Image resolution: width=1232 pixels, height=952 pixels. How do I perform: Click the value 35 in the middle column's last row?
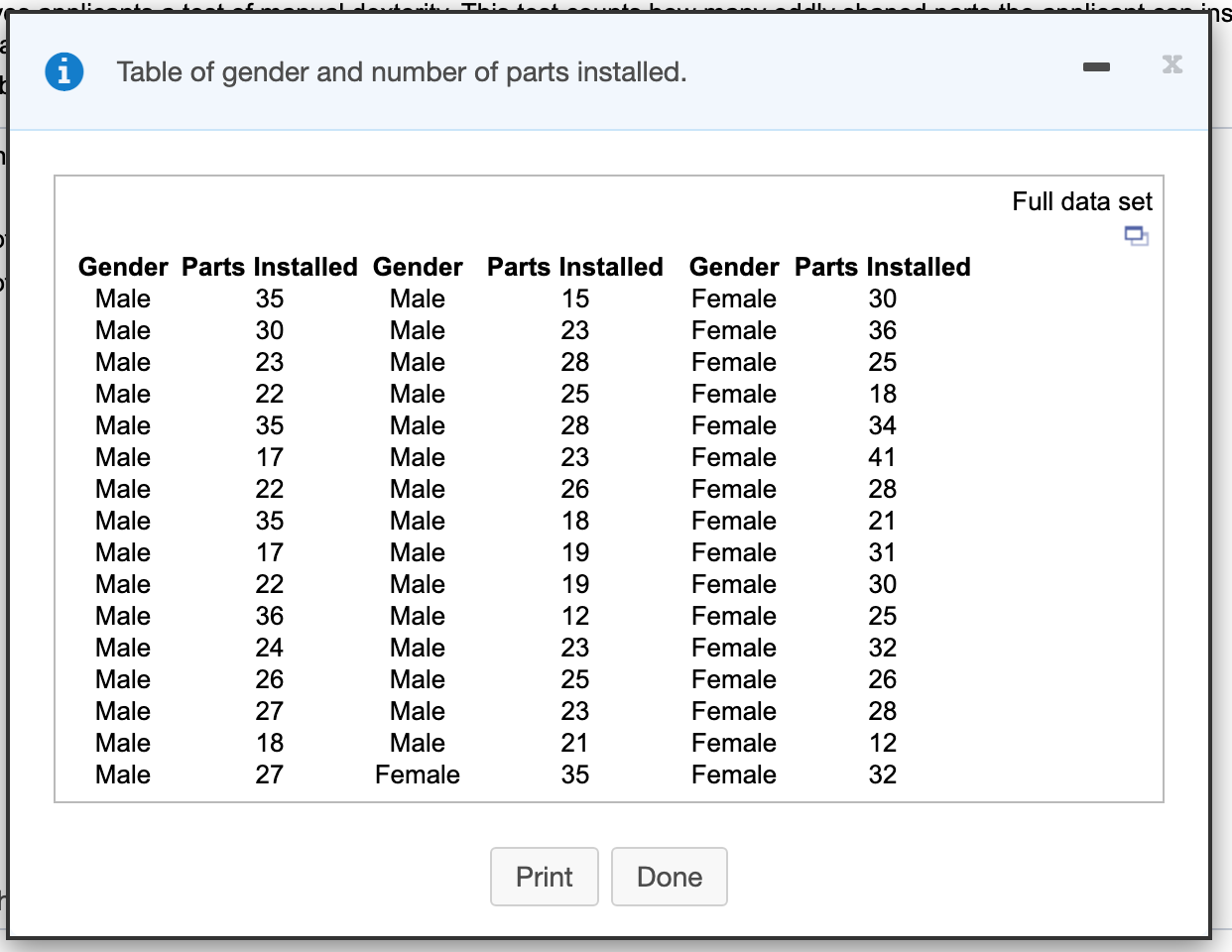point(575,774)
